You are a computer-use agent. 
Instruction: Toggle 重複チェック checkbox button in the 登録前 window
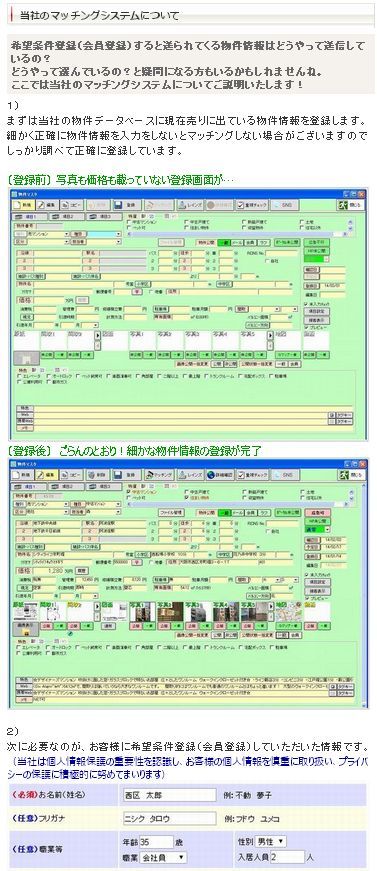tap(253, 205)
